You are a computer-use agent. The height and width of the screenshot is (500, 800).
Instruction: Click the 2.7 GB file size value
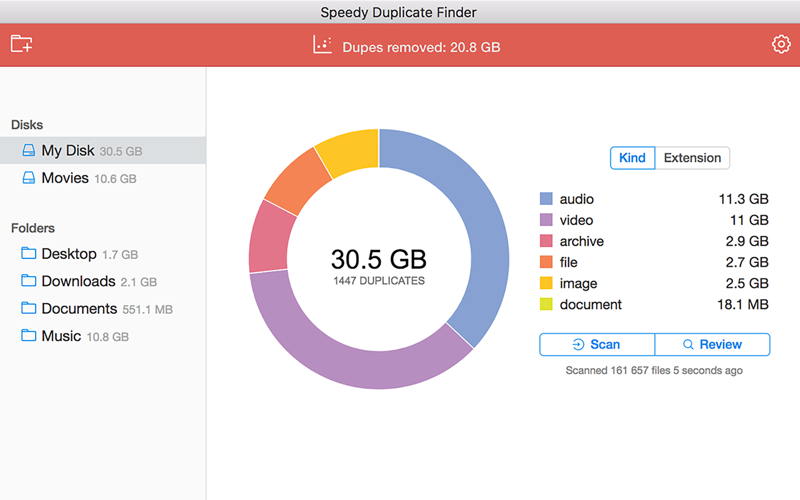click(x=747, y=262)
